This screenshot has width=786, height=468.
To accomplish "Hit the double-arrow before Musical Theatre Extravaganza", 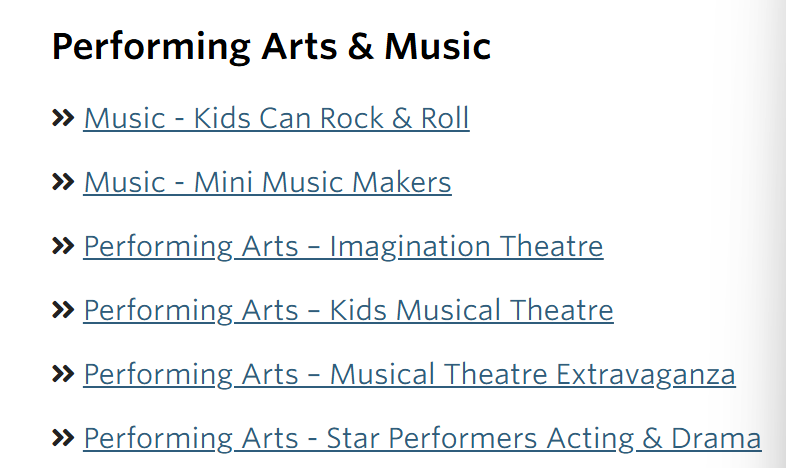I will pos(63,375).
